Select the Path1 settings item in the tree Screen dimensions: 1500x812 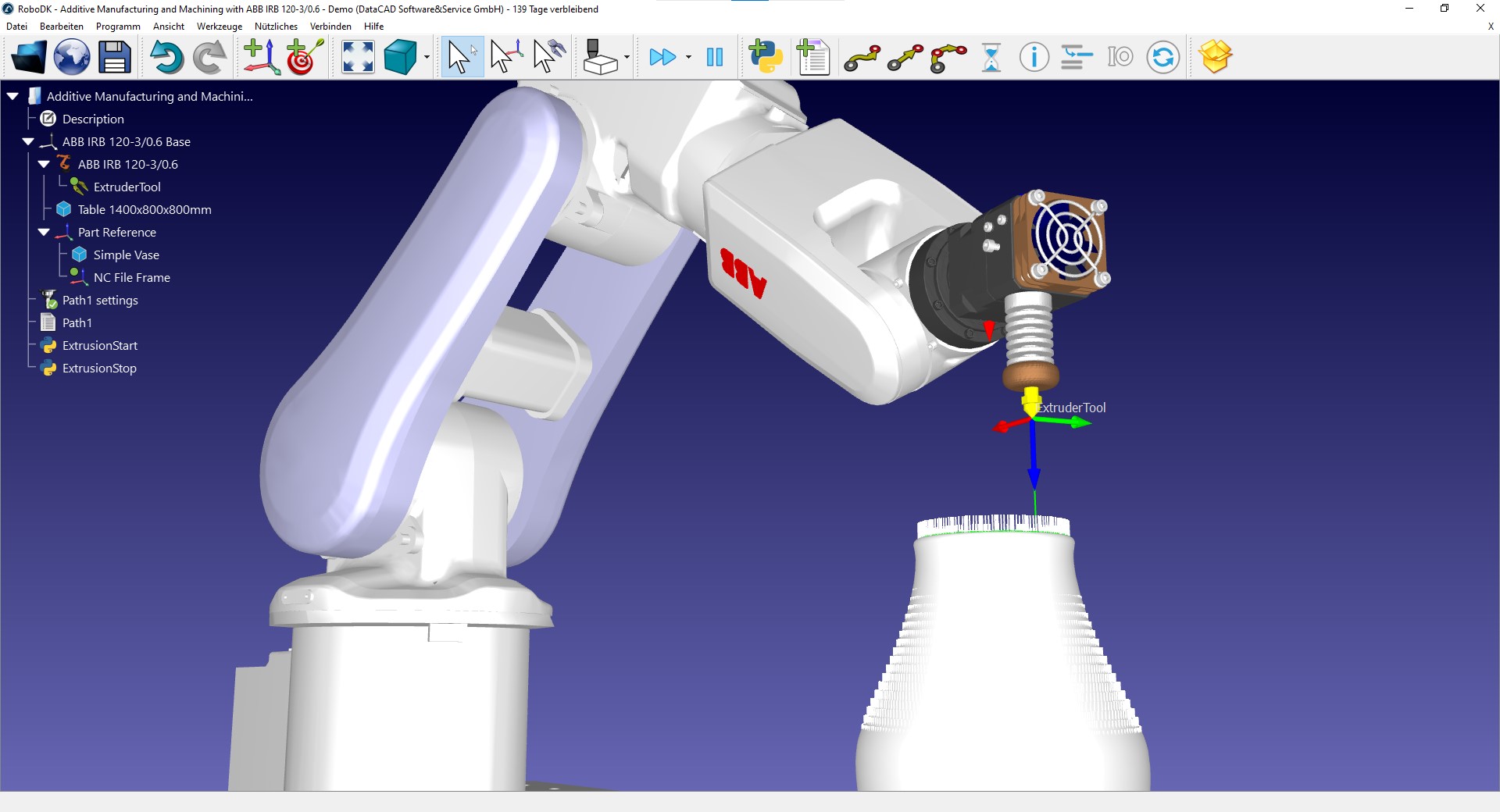[100, 300]
